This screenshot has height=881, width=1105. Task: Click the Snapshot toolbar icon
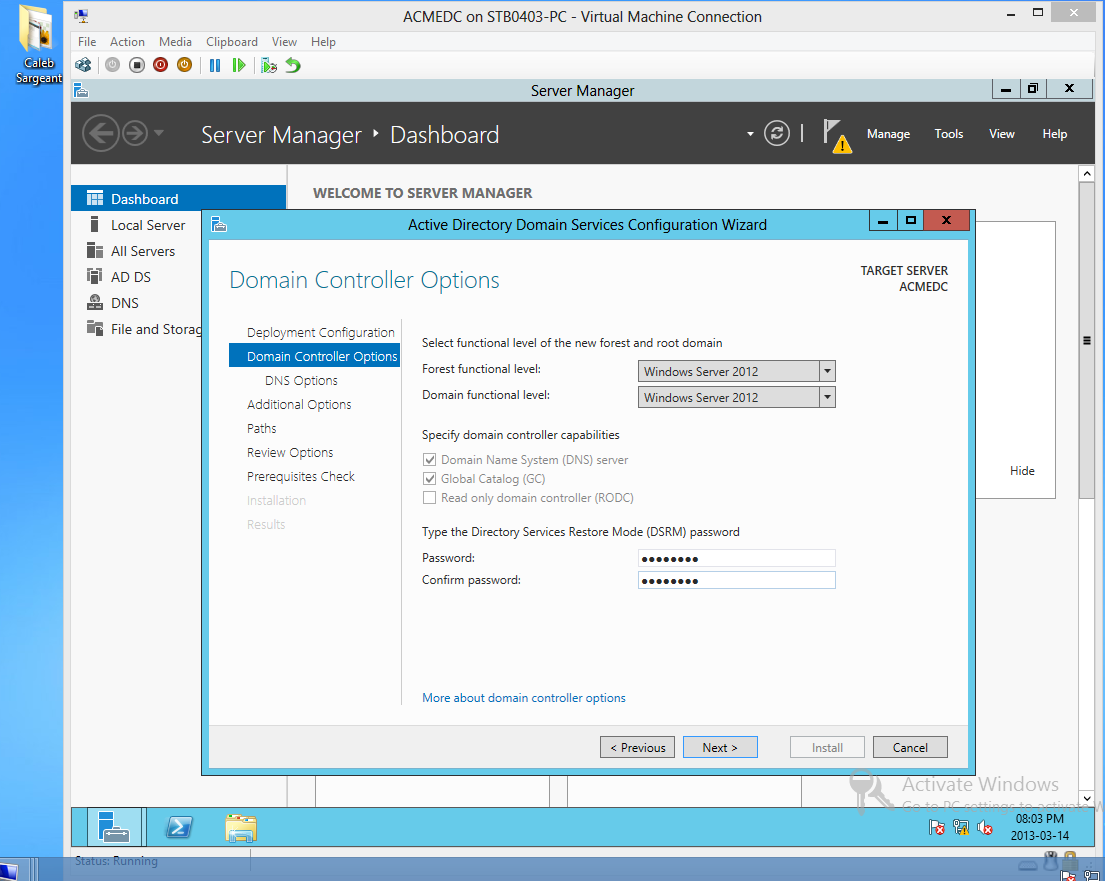click(x=268, y=66)
